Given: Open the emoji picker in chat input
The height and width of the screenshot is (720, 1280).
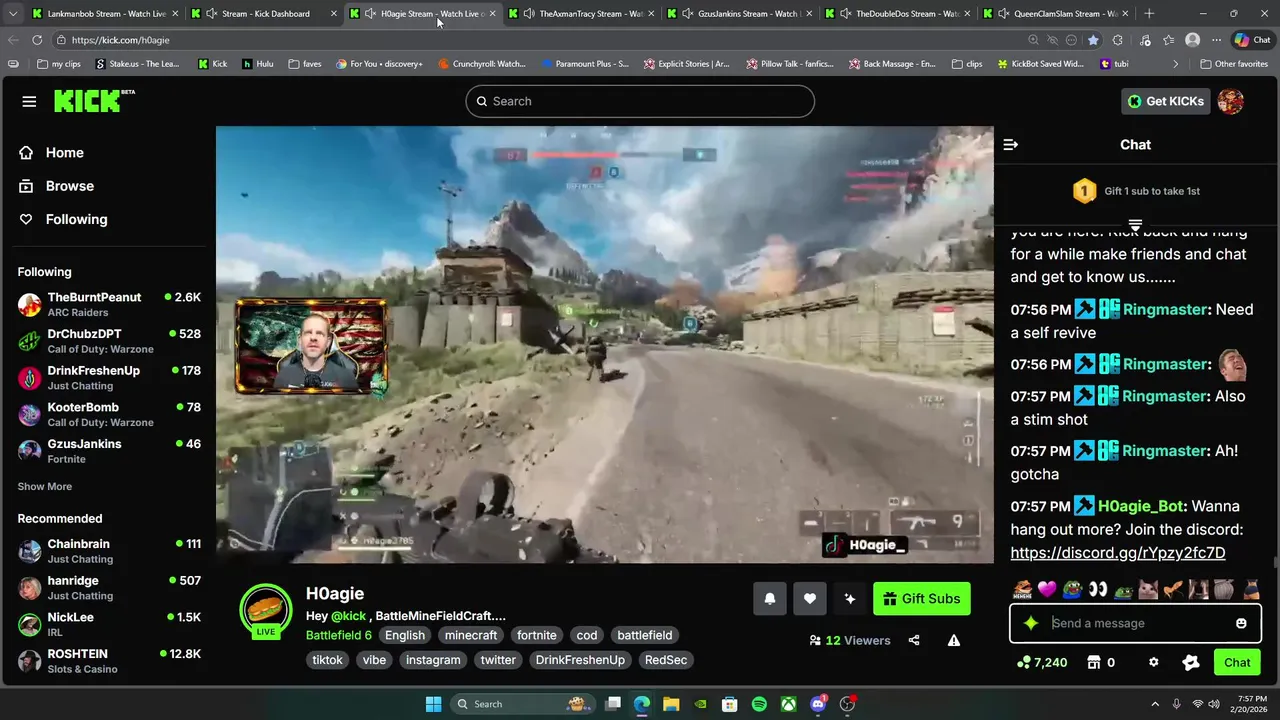Looking at the screenshot, I should tap(1241, 623).
